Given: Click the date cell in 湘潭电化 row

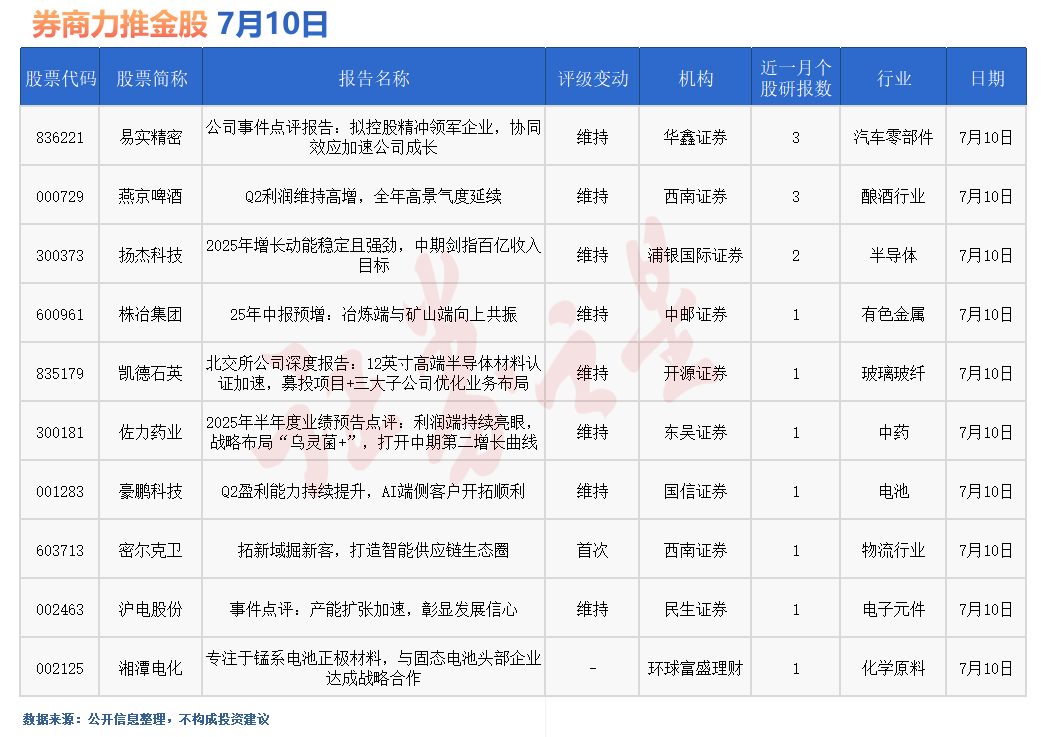Looking at the screenshot, I should click(986, 668).
